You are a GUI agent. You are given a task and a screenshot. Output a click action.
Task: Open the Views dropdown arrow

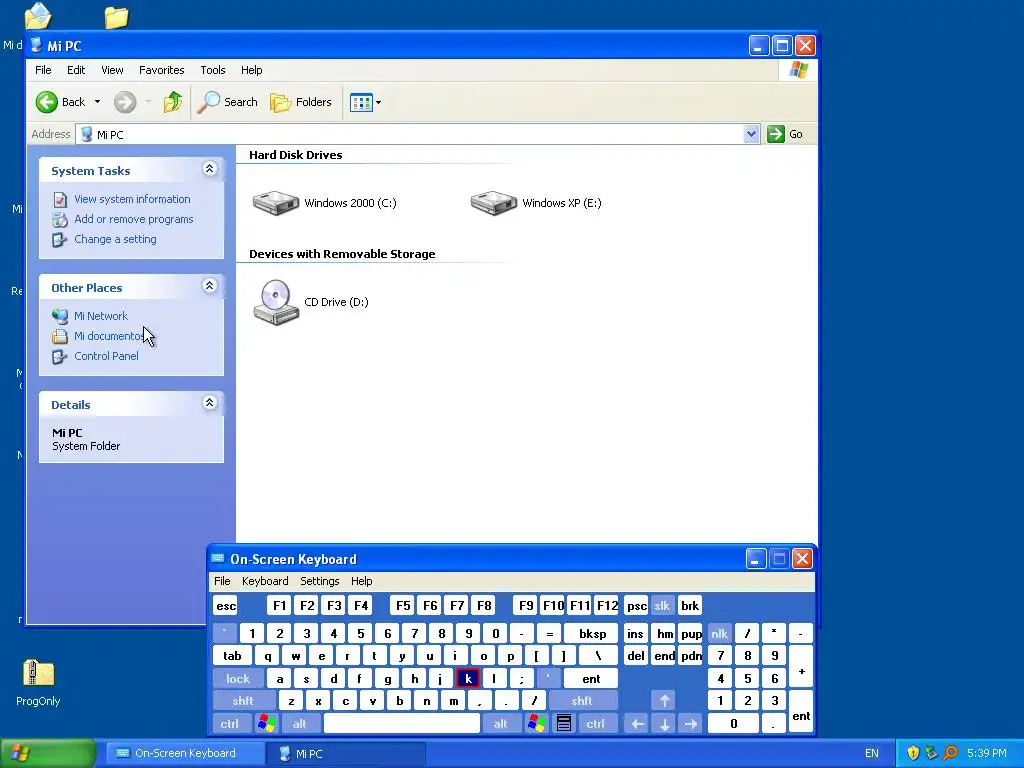click(x=378, y=102)
